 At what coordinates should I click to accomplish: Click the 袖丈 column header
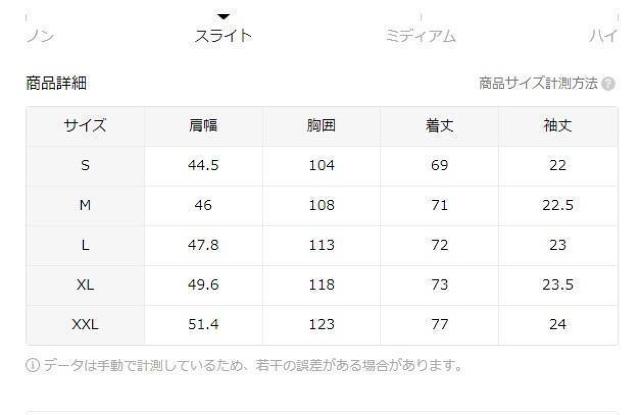[x=559, y=125]
